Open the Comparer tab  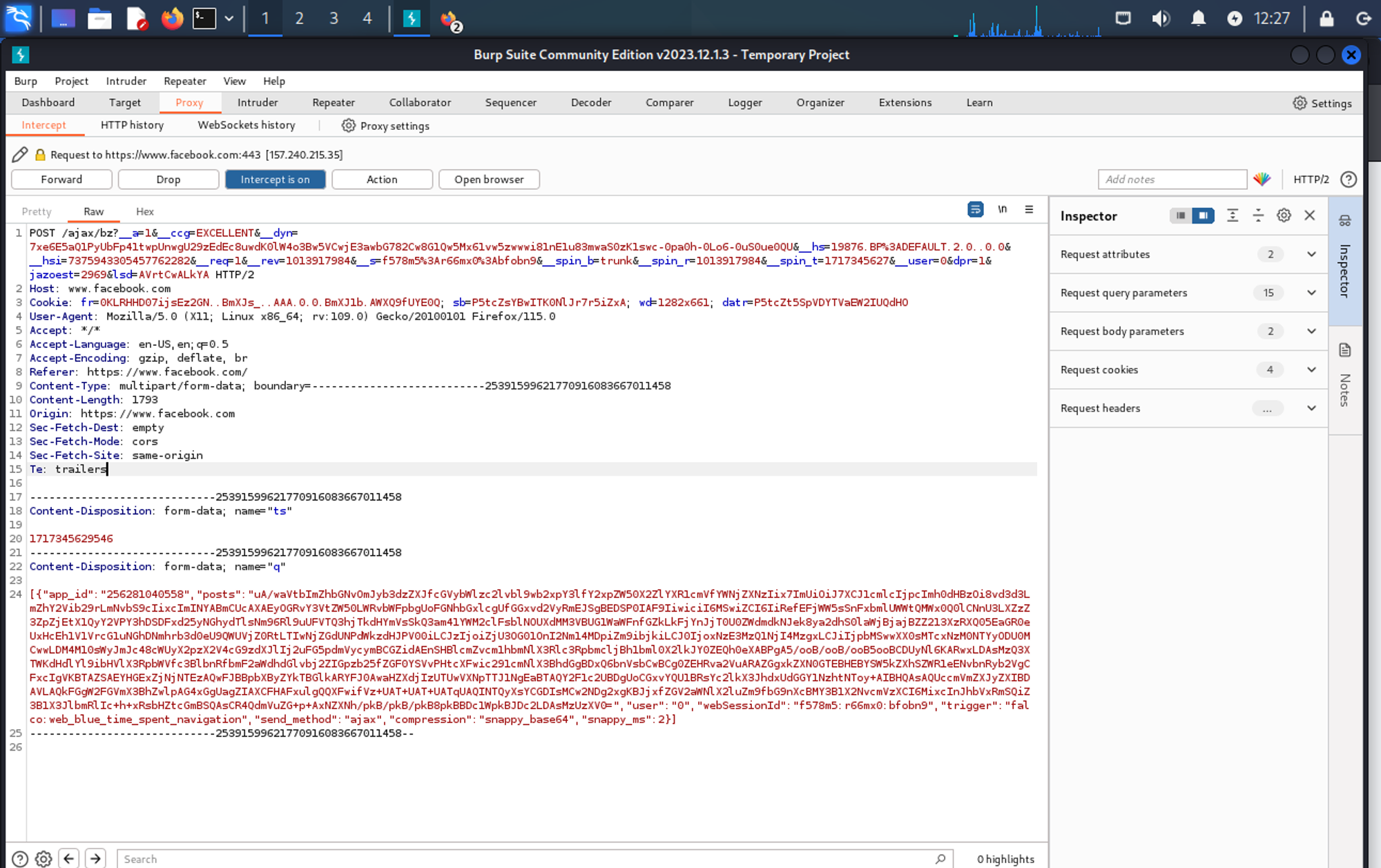[x=670, y=102]
